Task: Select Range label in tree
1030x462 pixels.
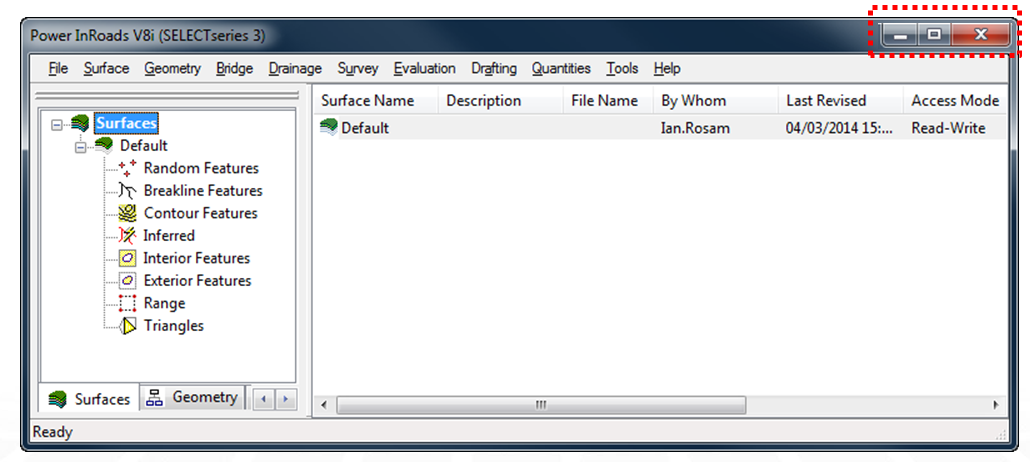Action: 164,303
